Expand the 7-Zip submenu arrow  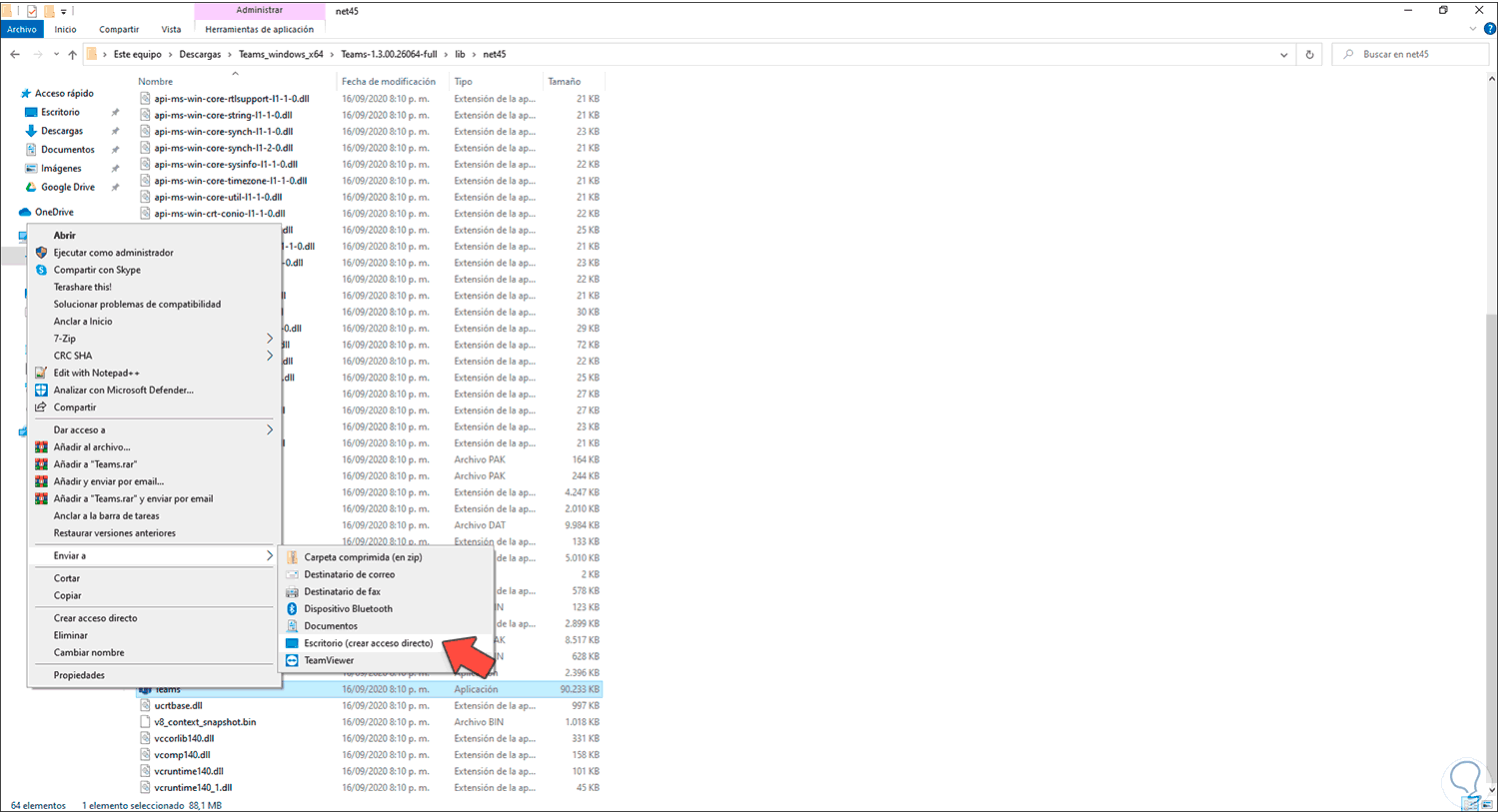(270, 339)
